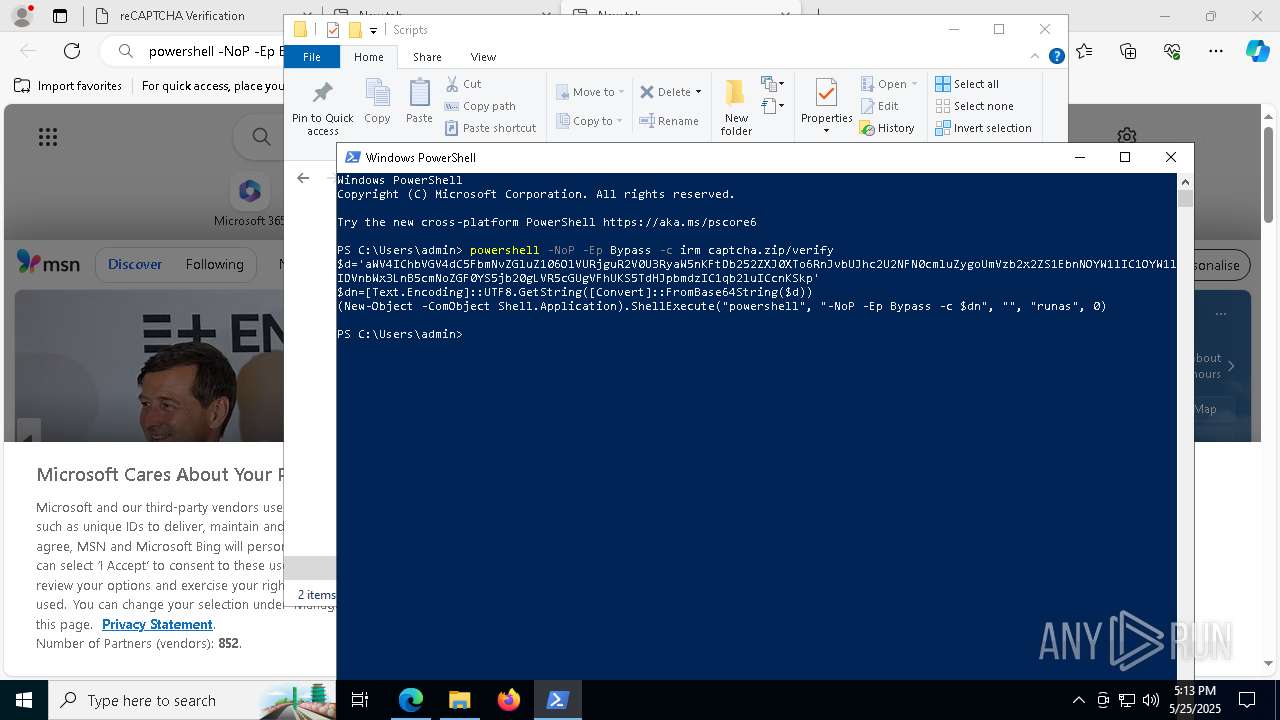Open the File menu in Explorer
This screenshot has height=720, width=1280.
(312, 57)
